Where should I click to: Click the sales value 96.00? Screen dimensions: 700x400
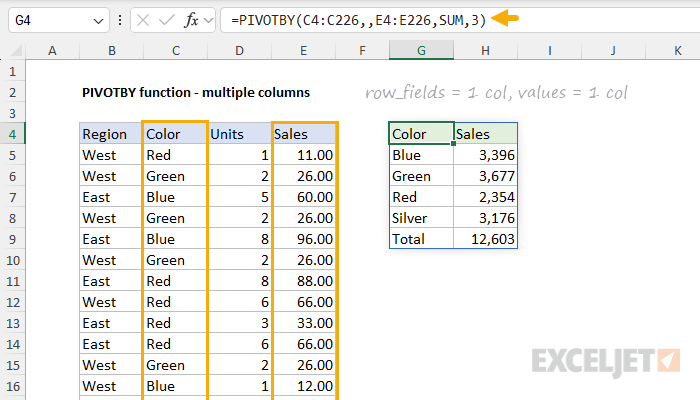pos(304,239)
